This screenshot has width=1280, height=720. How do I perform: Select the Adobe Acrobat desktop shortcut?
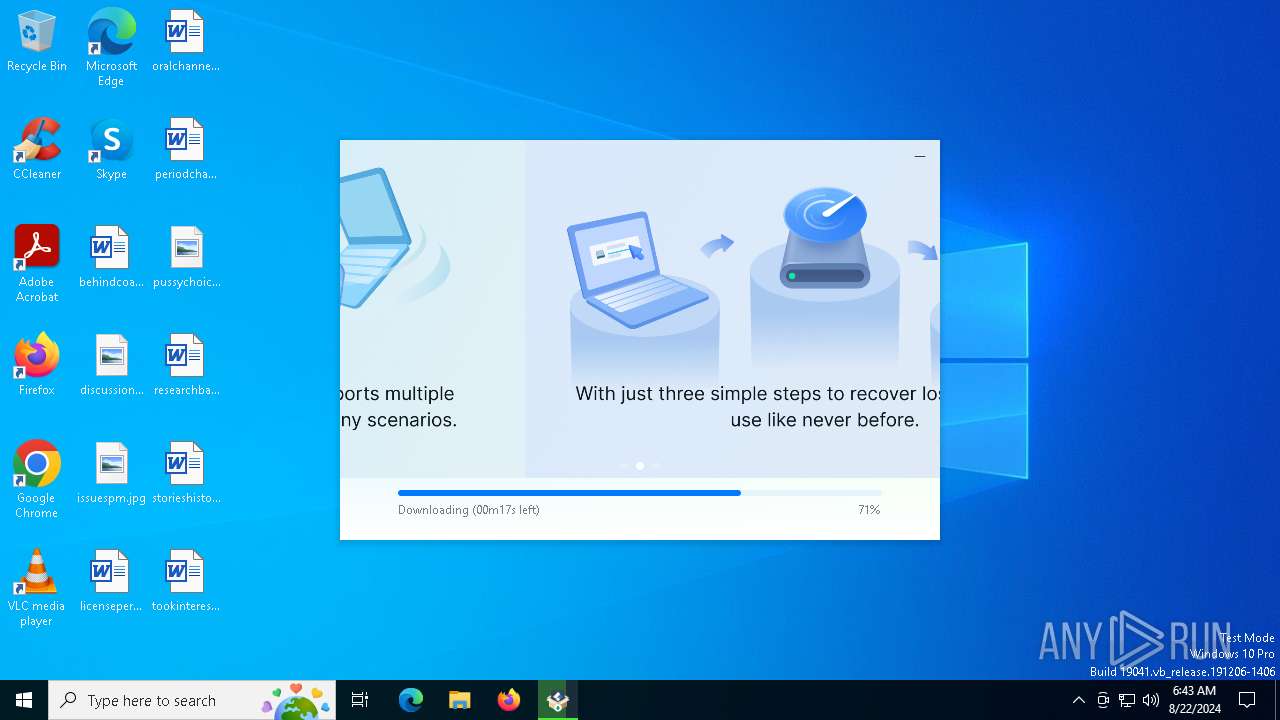pyautogui.click(x=37, y=264)
